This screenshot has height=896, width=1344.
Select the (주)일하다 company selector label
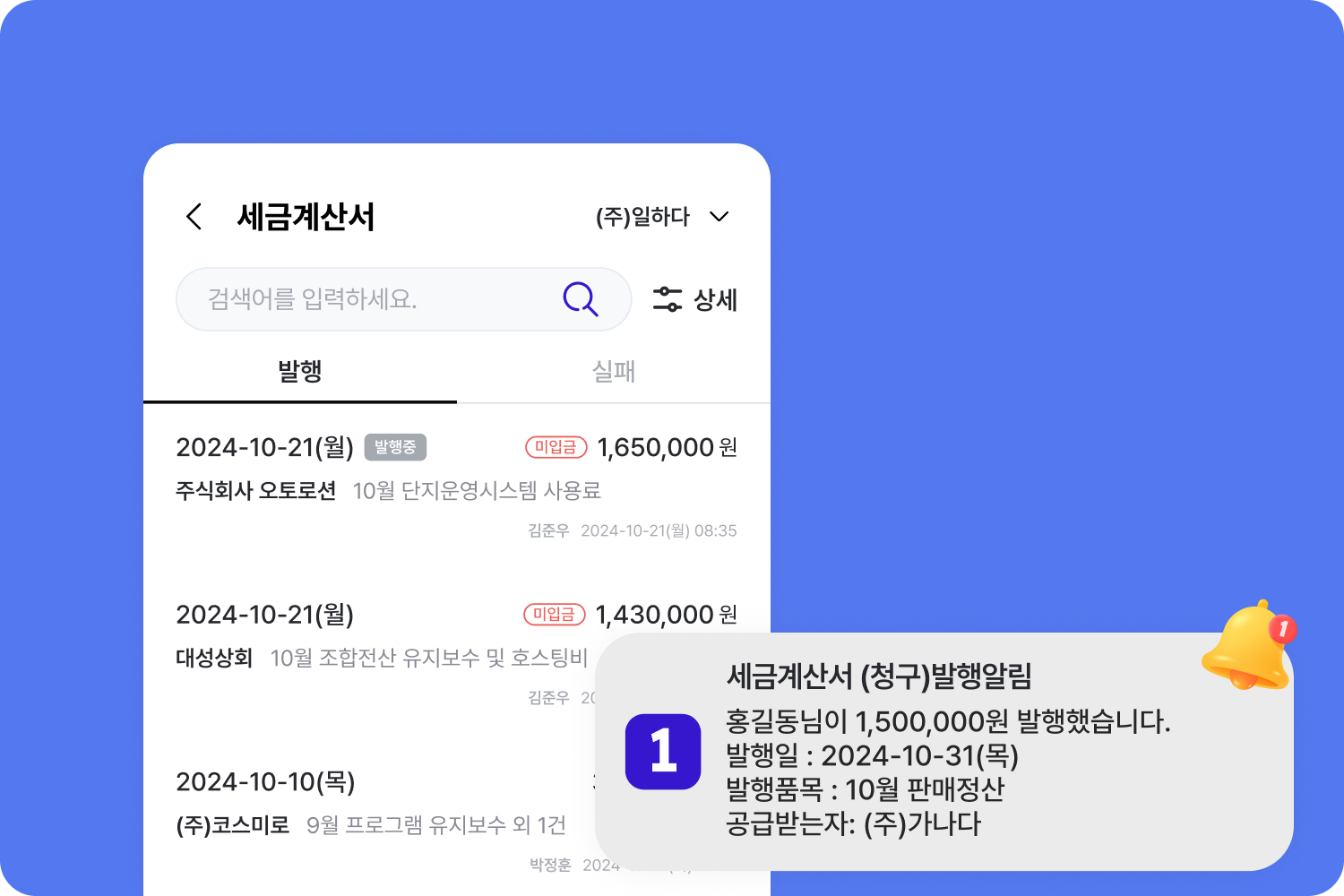[x=642, y=217]
